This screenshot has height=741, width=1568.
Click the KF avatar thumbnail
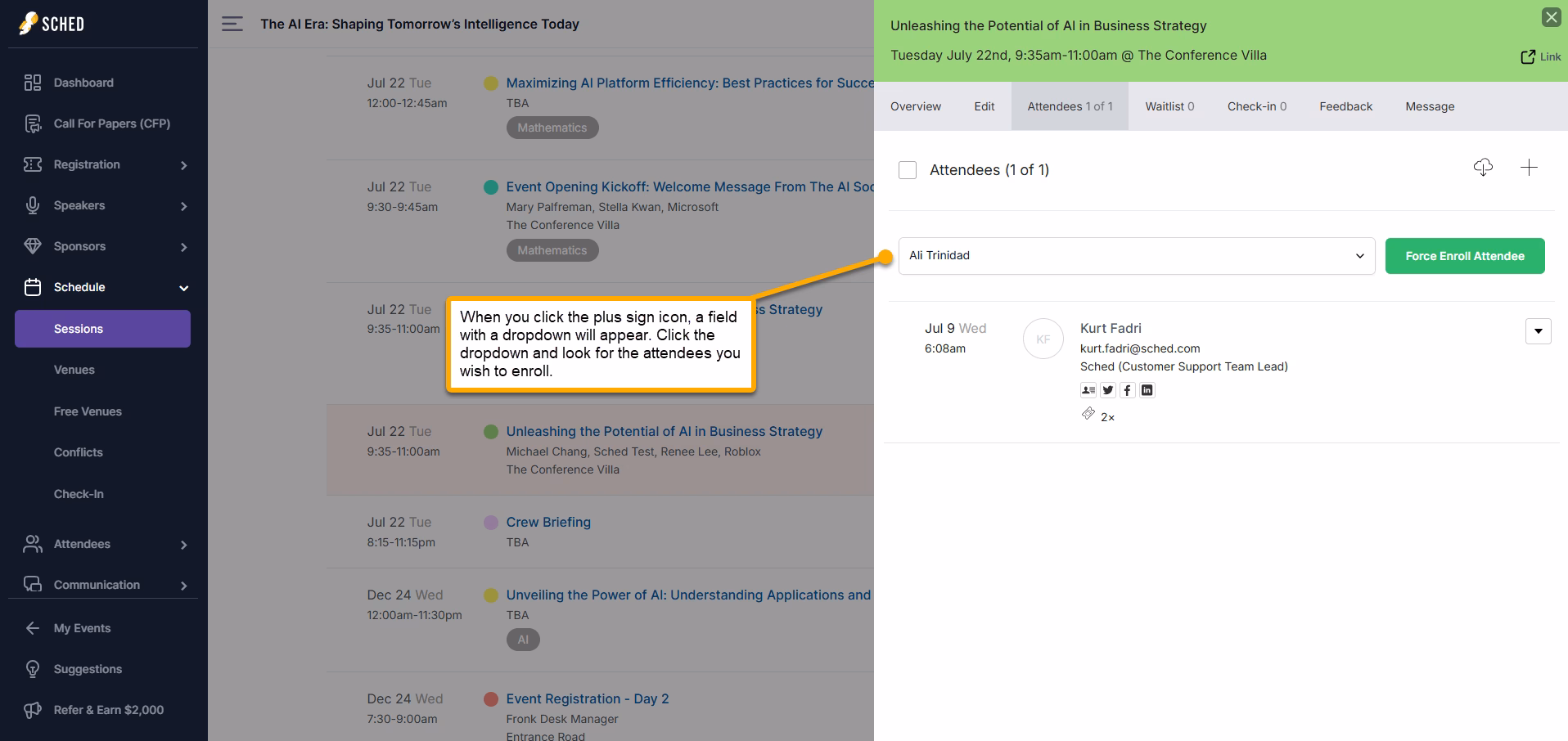click(1043, 339)
